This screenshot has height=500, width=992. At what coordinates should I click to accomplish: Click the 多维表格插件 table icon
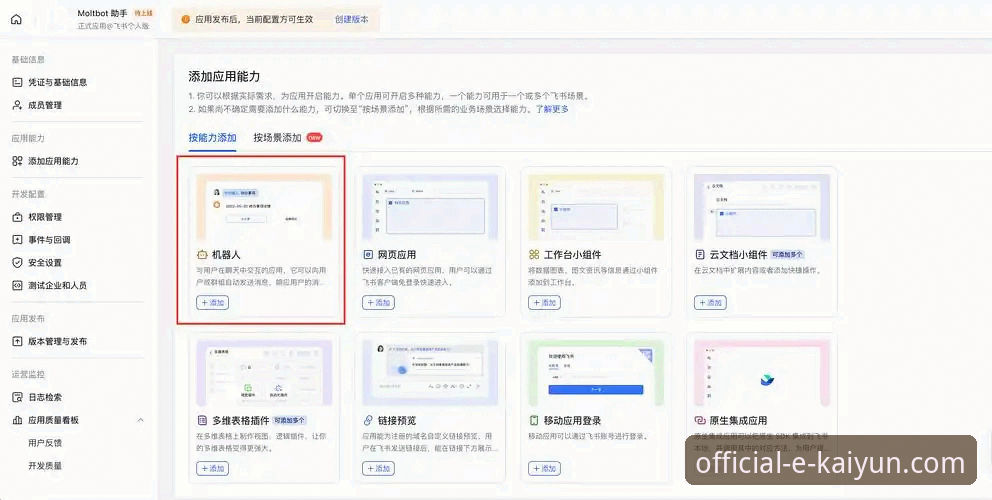click(202, 420)
